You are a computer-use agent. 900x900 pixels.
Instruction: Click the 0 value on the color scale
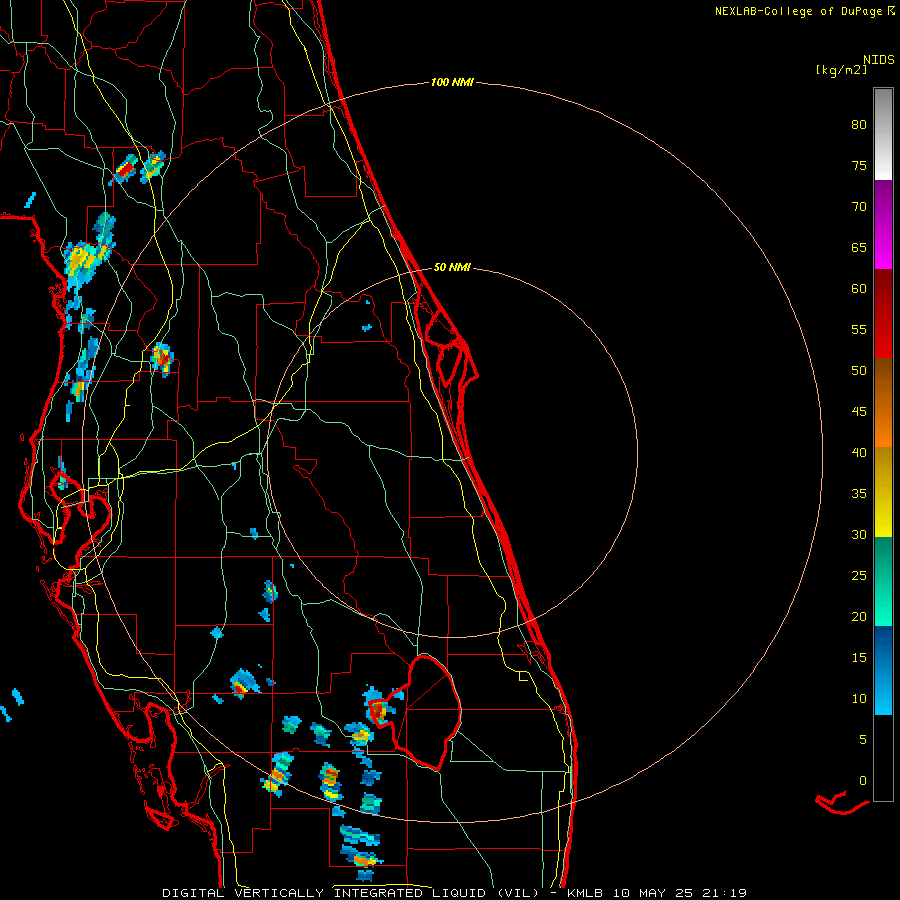863,781
